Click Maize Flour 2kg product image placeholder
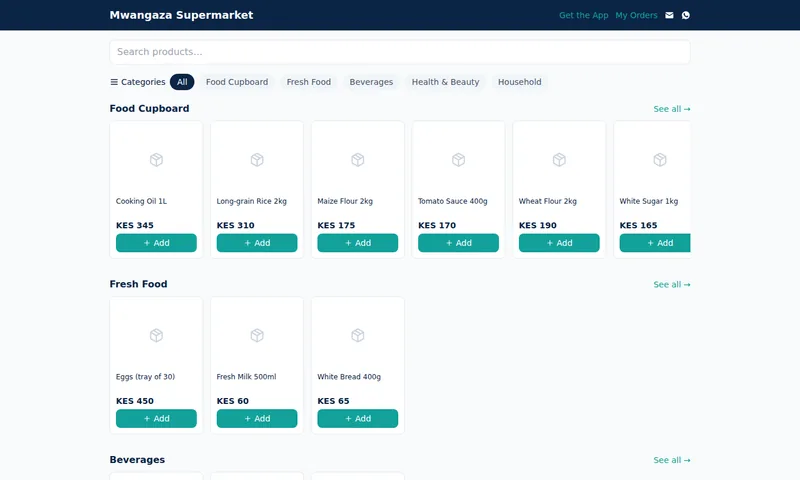800x480 pixels. pos(358,160)
